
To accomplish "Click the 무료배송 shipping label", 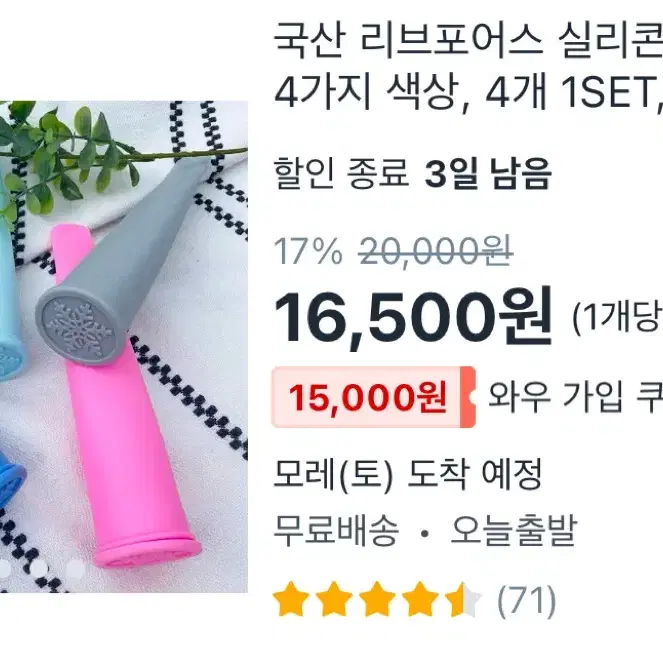I will coord(337,530).
